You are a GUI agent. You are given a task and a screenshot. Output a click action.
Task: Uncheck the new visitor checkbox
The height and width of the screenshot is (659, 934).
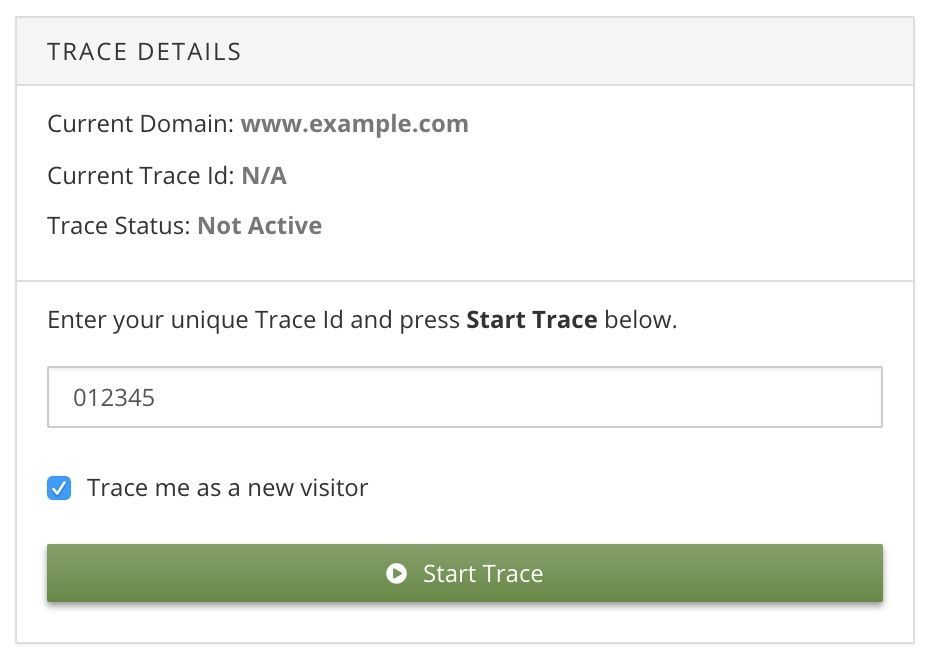click(60, 489)
